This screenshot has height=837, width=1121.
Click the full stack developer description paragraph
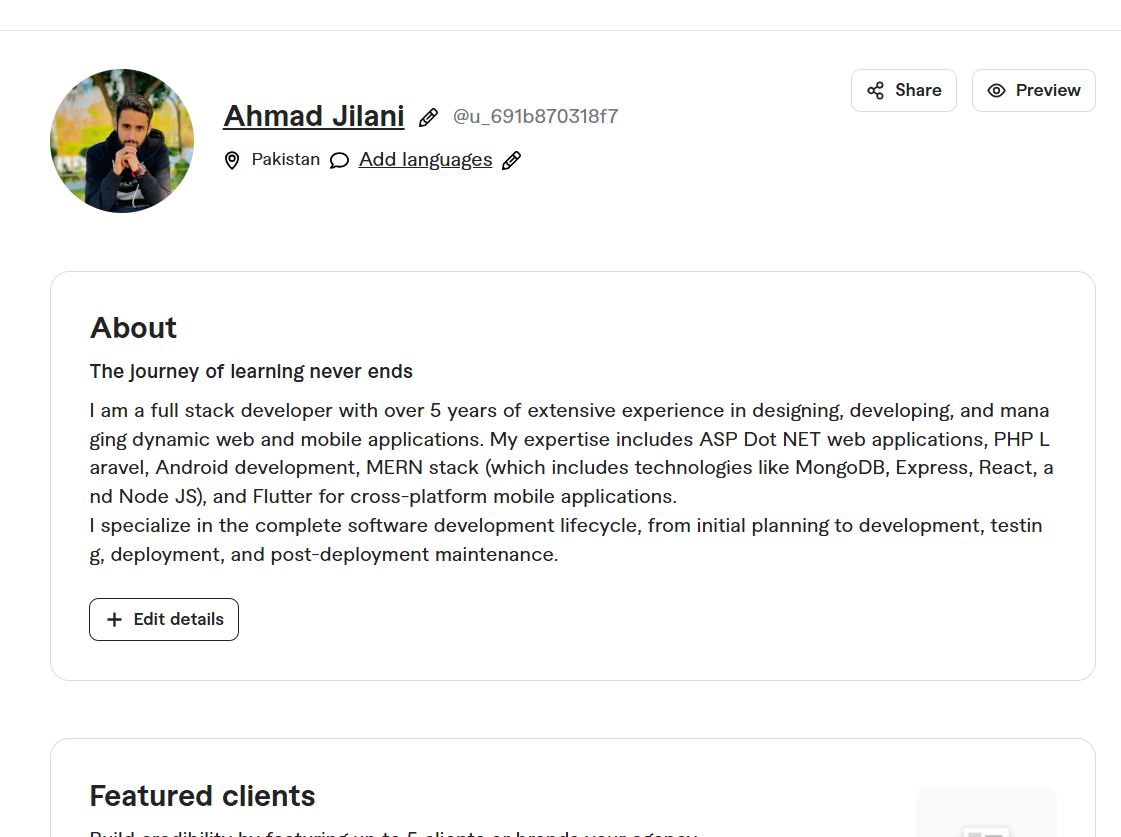coord(571,482)
